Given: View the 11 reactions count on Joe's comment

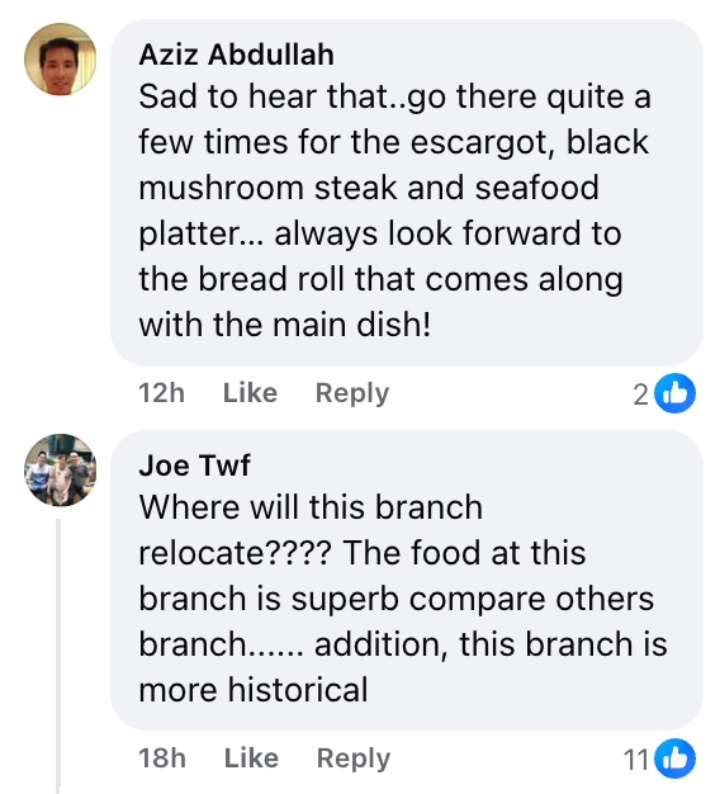Looking at the screenshot, I should point(636,759).
